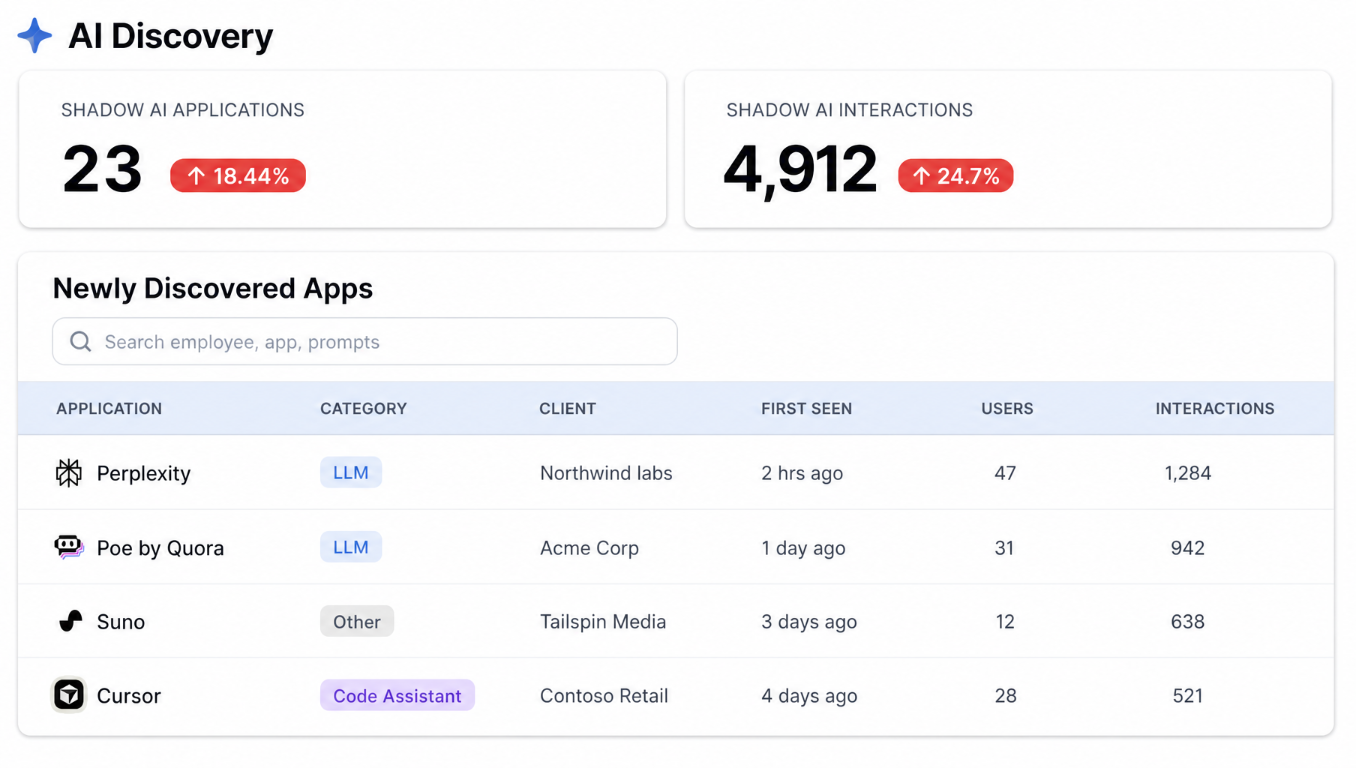Click the 942 interactions value

[1188, 548]
